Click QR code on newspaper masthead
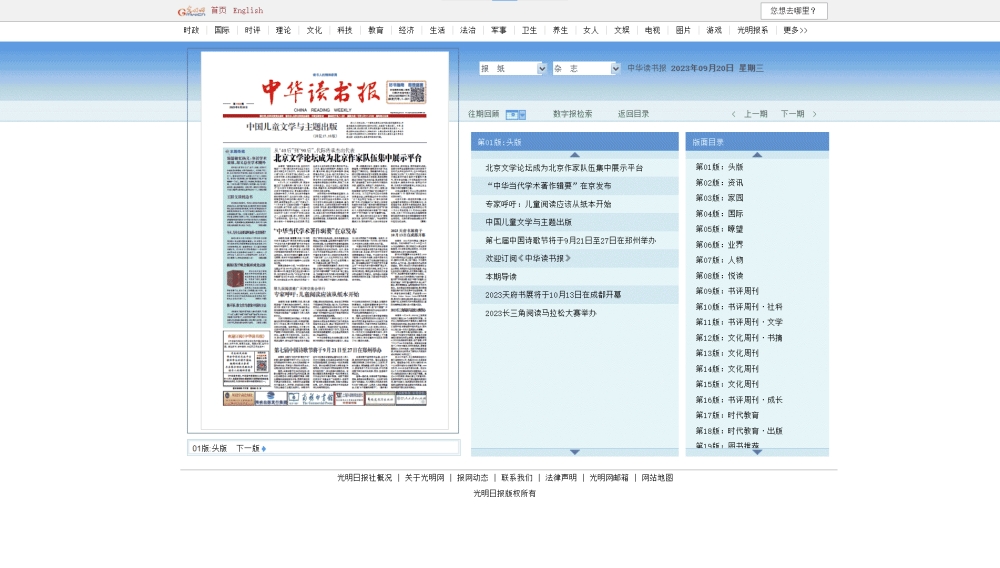The image size is (1000, 568). (x=416, y=94)
